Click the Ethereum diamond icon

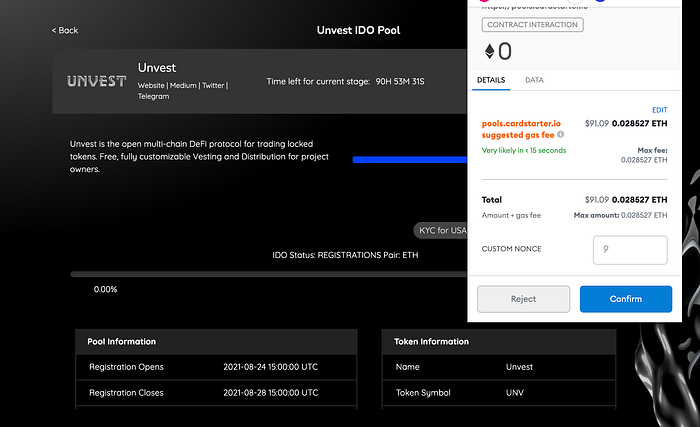click(x=489, y=51)
